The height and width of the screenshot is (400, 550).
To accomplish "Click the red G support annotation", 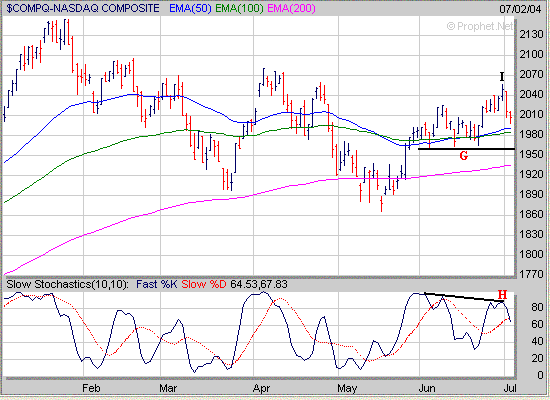I will 464,155.
